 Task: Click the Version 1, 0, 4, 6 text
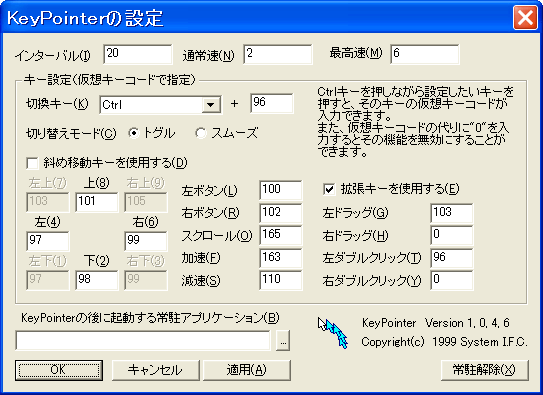[x=467, y=323]
